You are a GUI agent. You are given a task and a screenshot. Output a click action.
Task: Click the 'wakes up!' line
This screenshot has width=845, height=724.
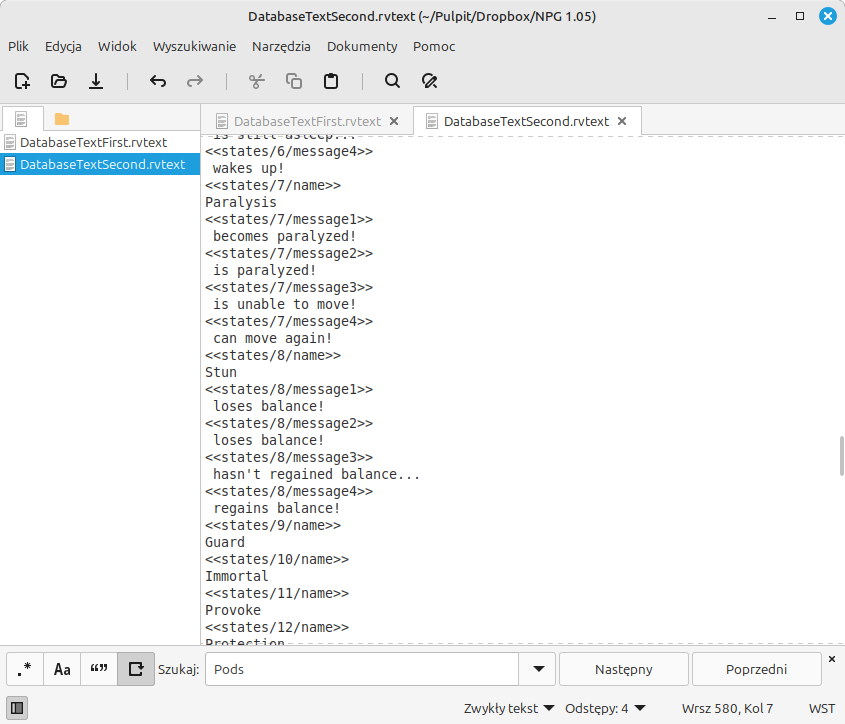248,169
